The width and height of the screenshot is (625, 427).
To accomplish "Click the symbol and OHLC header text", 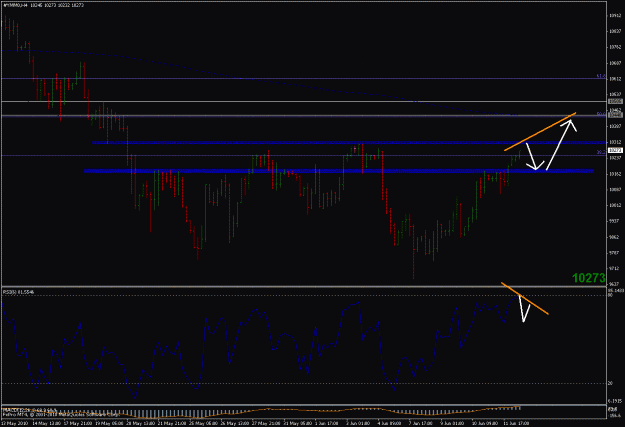I will [43, 5].
